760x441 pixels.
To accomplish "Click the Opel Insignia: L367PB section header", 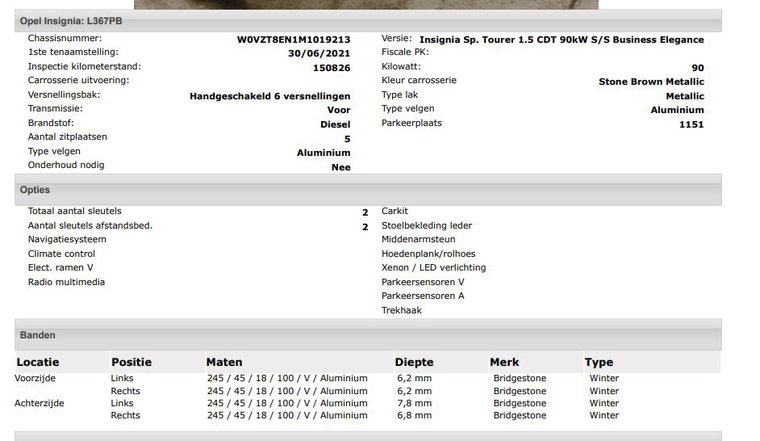I will pos(368,21).
